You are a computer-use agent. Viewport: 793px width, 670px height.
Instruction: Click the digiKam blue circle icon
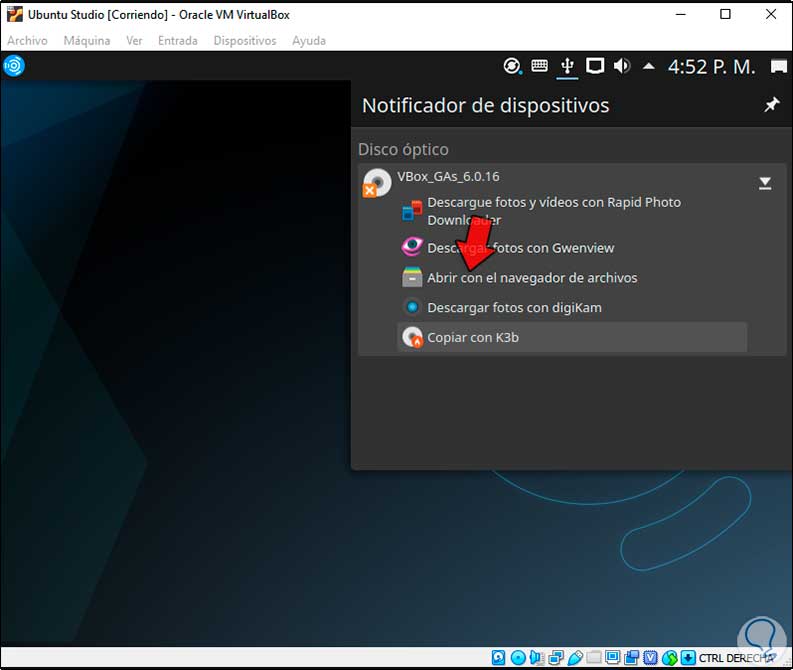(x=412, y=307)
